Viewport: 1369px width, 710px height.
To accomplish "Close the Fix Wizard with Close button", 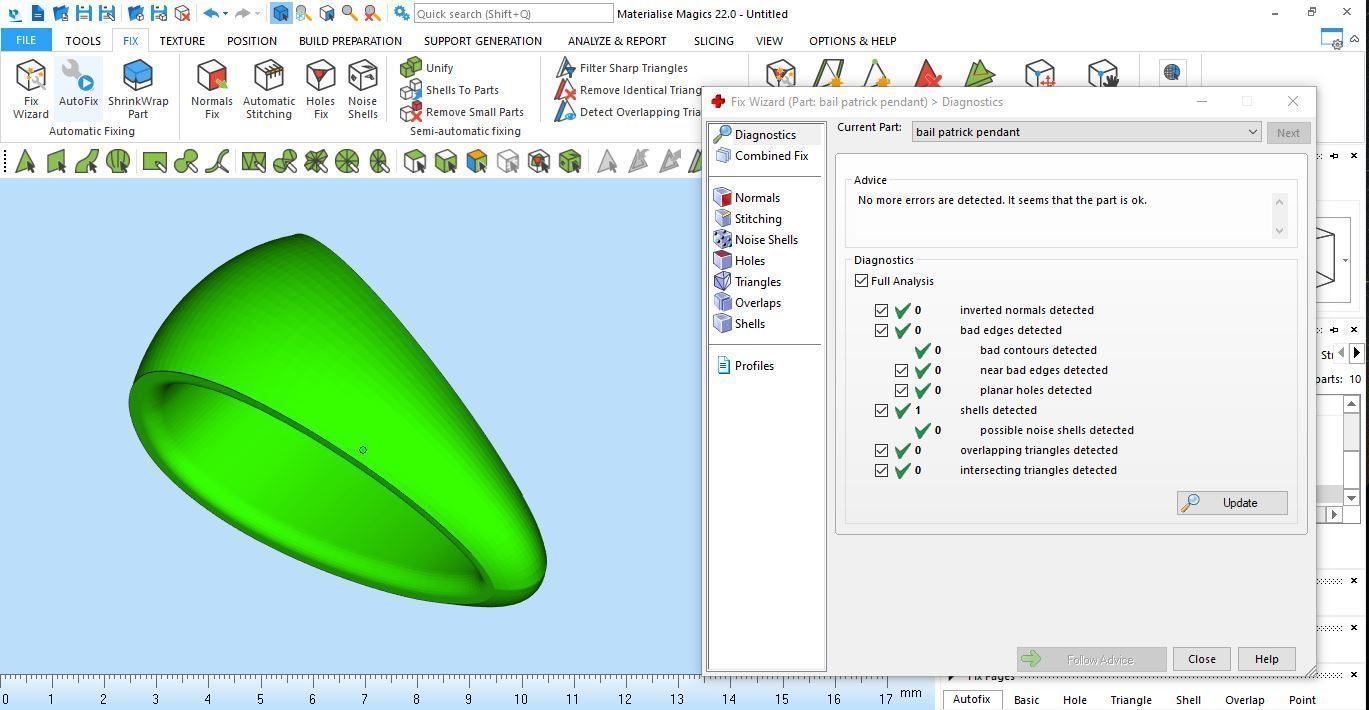I will (x=1201, y=659).
